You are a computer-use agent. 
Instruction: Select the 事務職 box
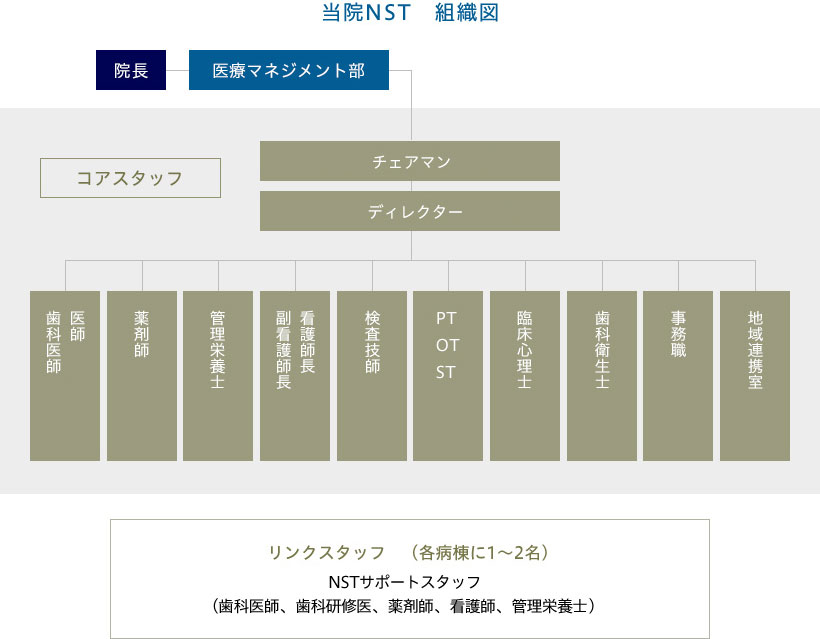[679, 375]
